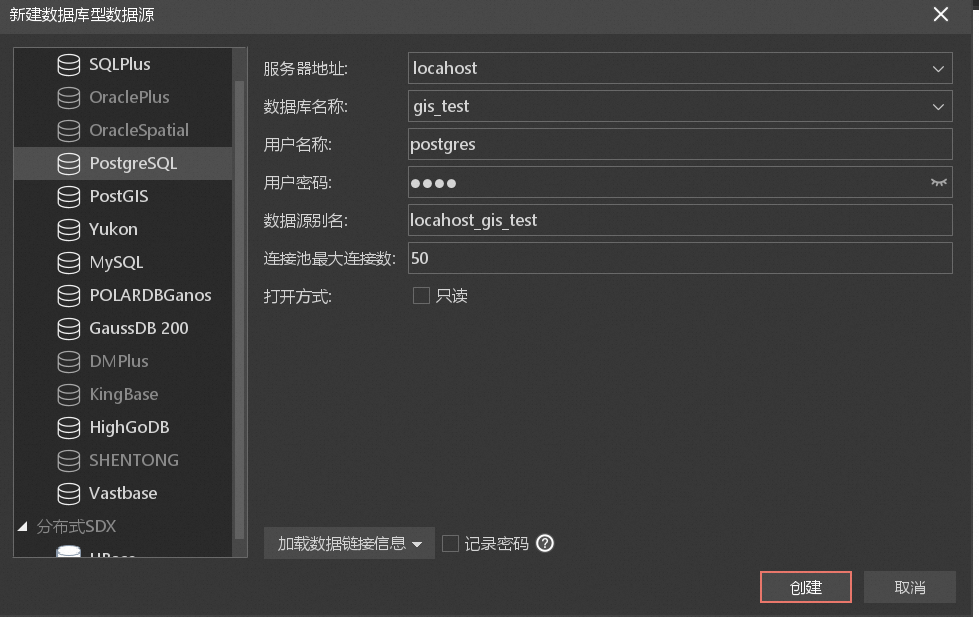Screen dimensions: 979x617
Task: Select MySQL datasource type
Action: click(x=116, y=262)
